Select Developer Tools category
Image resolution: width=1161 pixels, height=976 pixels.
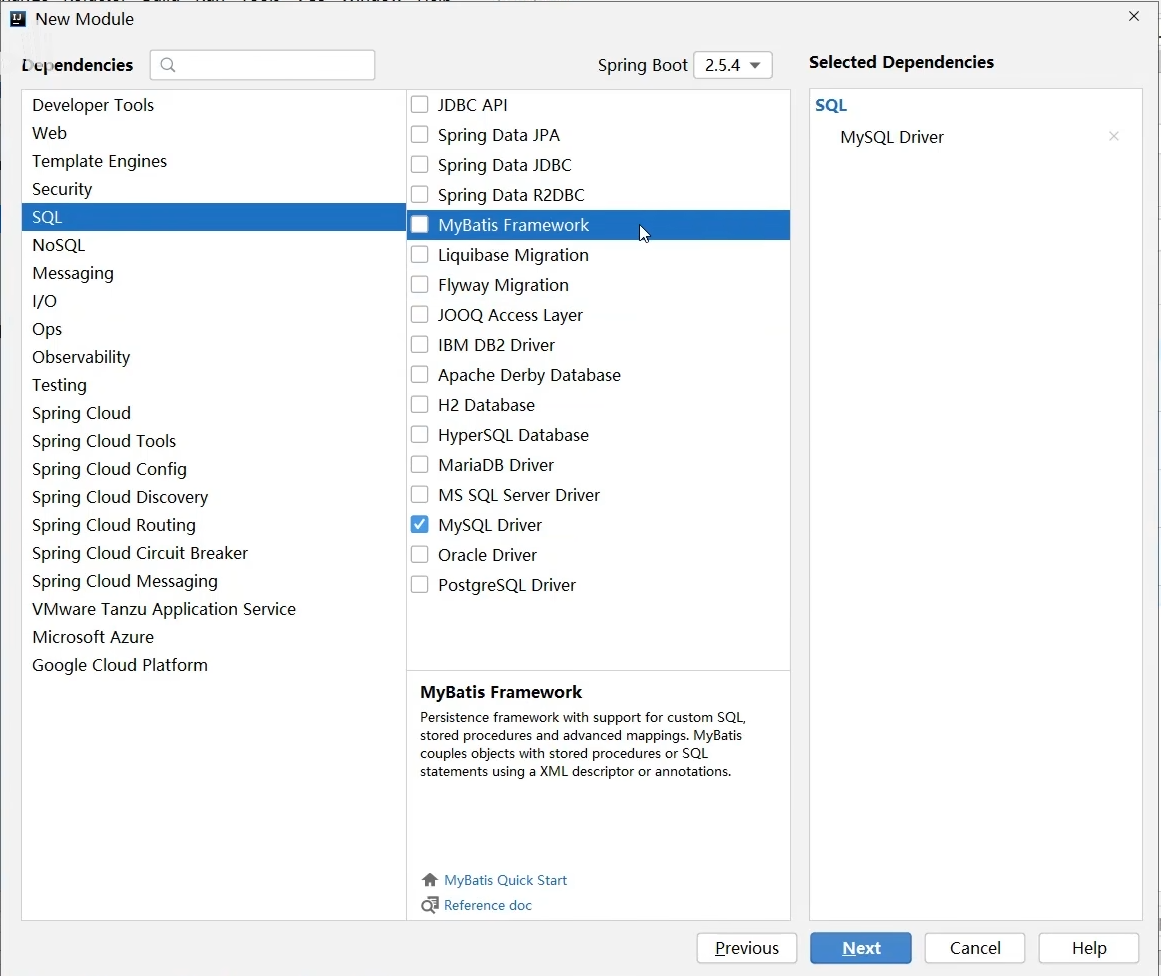213,105
